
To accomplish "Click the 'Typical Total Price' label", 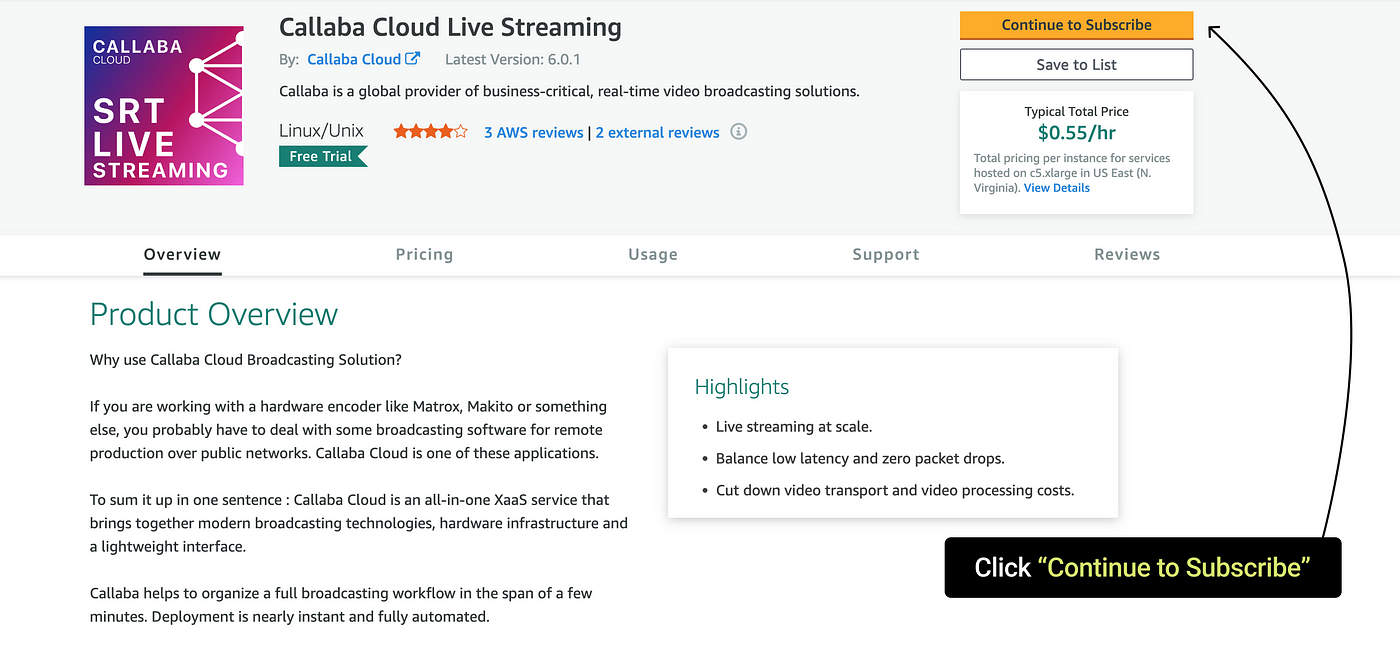I will [1076, 112].
